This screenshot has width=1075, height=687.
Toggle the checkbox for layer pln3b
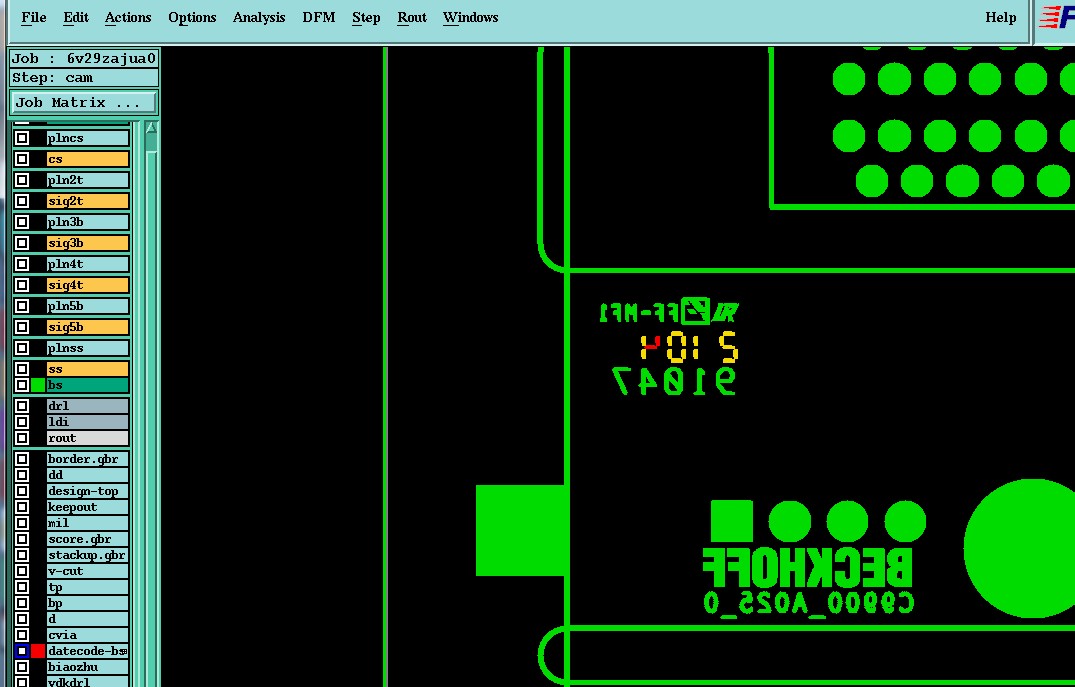(22, 222)
